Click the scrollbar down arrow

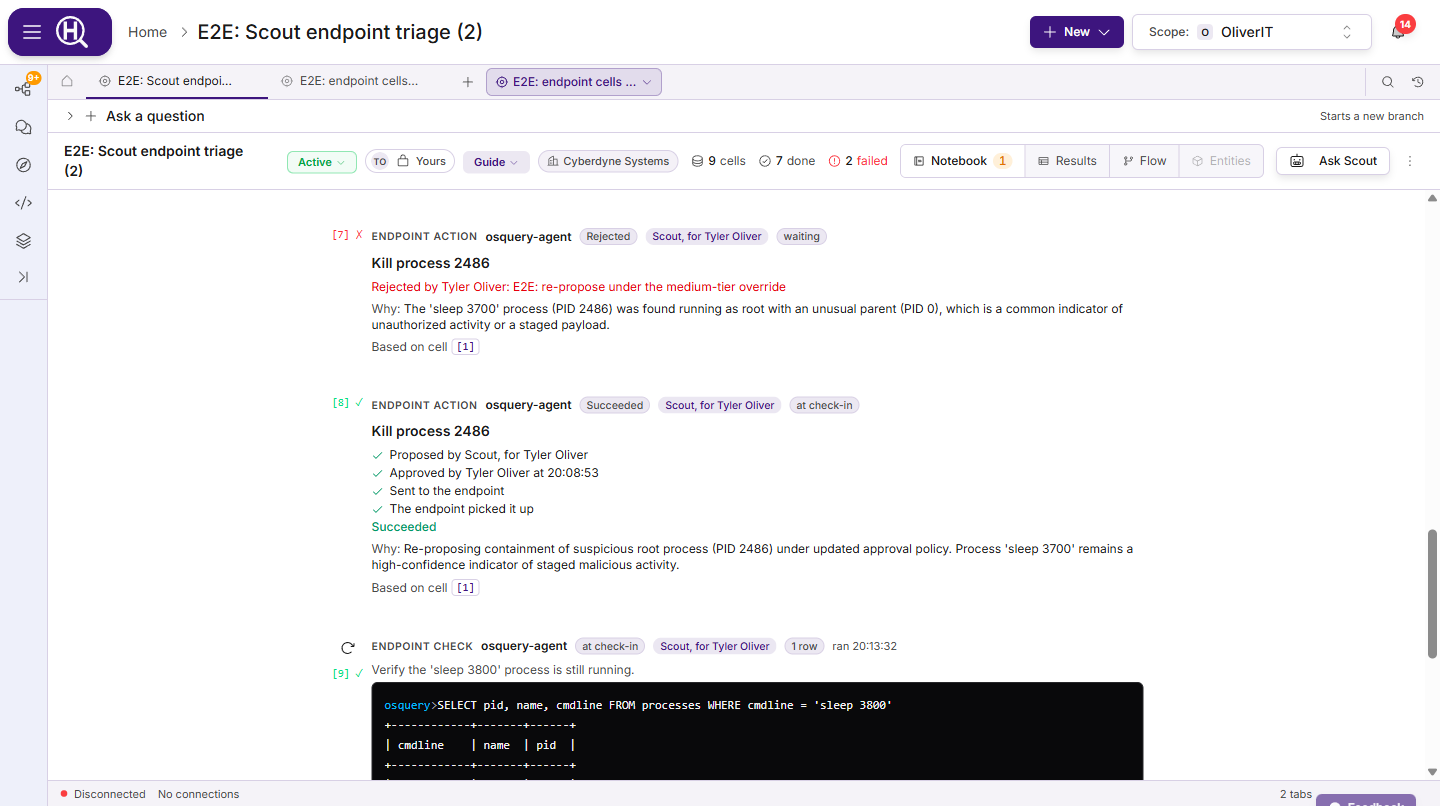1432,772
